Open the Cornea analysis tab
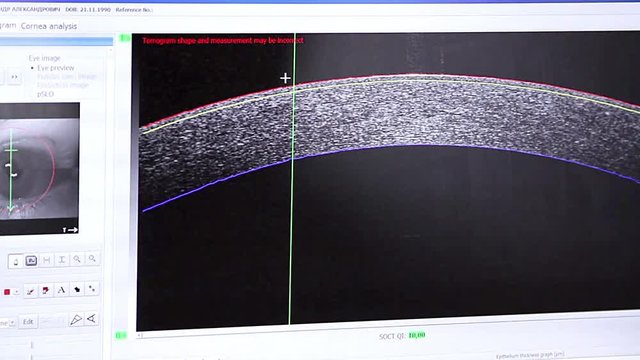The width and height of the screenshot is (640, 360). [x=49, y=26]
